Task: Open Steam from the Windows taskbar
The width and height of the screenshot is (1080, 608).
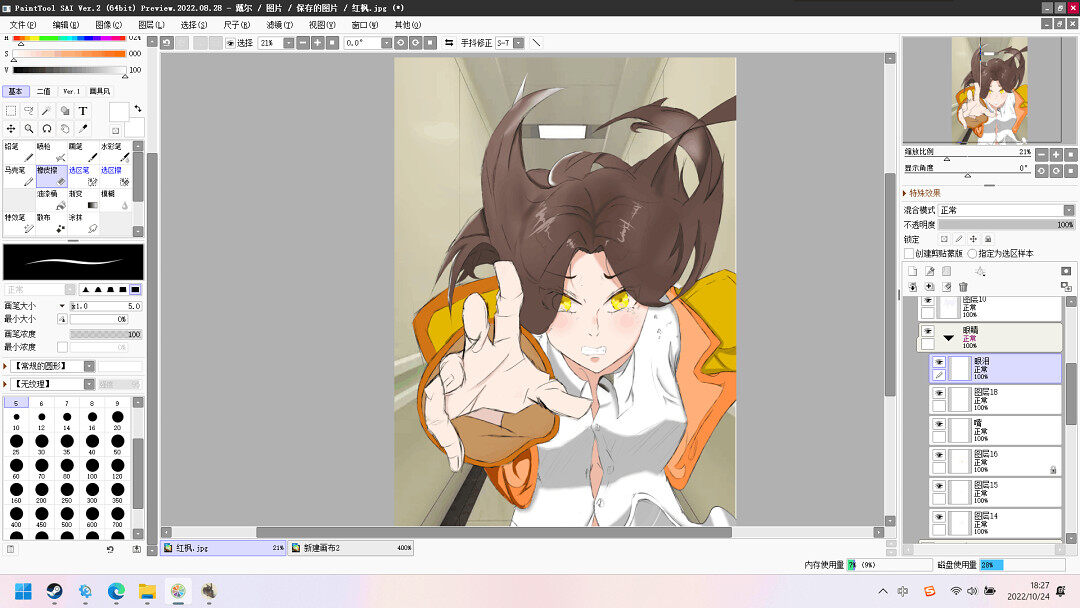Action: (54, 591)
